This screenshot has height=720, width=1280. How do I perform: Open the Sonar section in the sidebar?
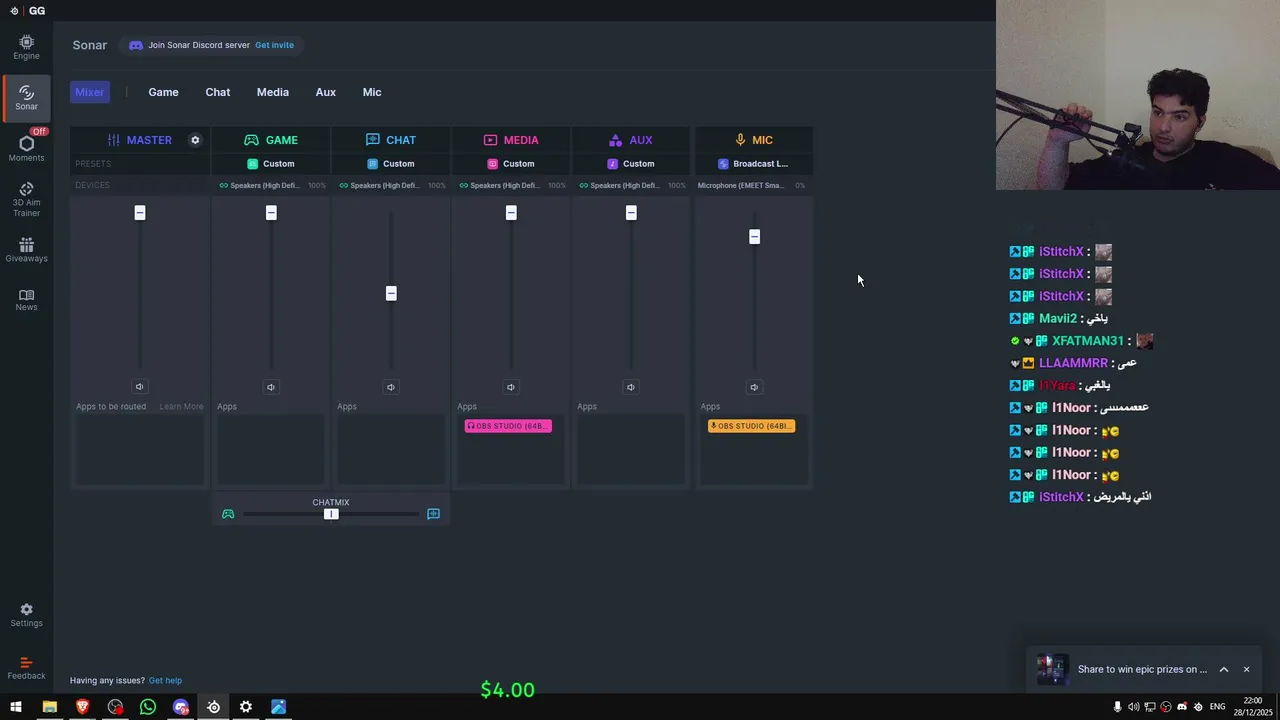click(x=26, y=97)
